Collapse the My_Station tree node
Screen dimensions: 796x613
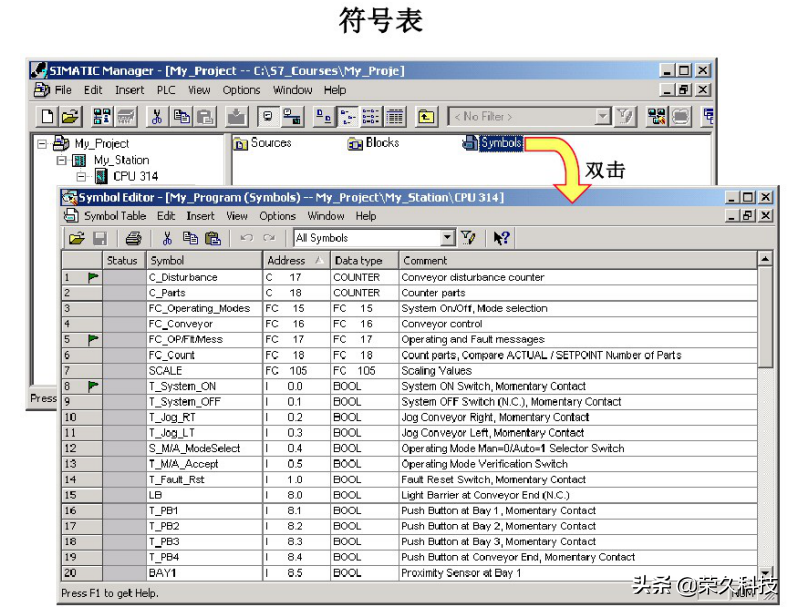point(61,160)
